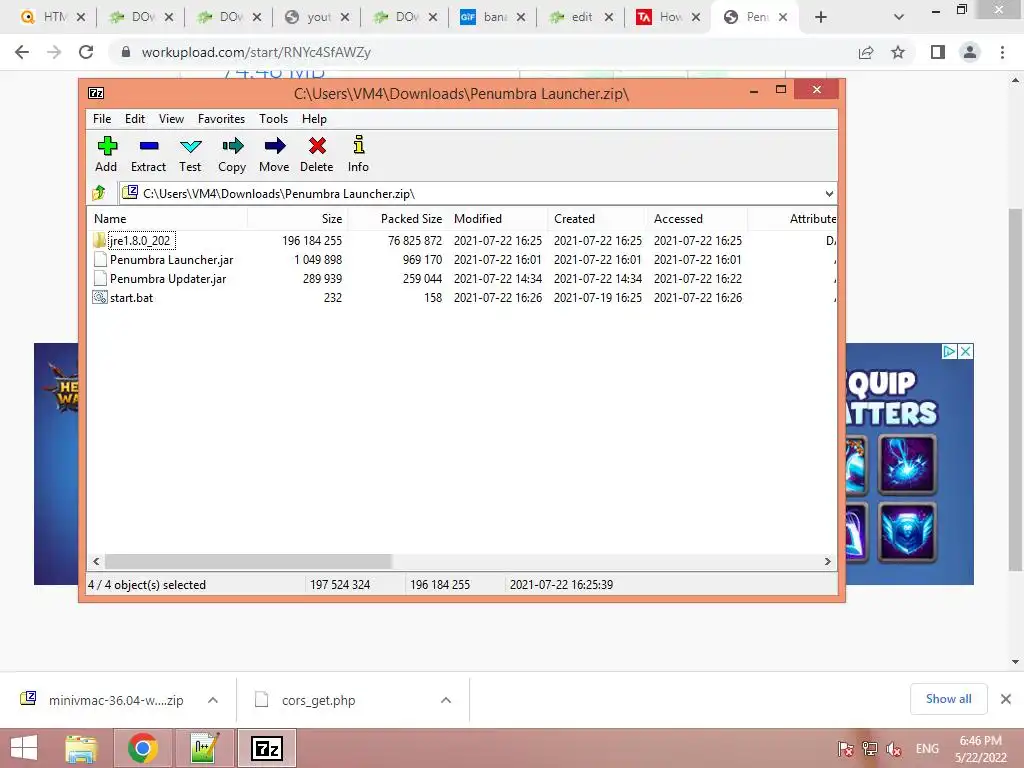The height and width of the screenshot is (768, 1024).
Task: Sort by the Modified column header
Action: (x=497, y=219)
